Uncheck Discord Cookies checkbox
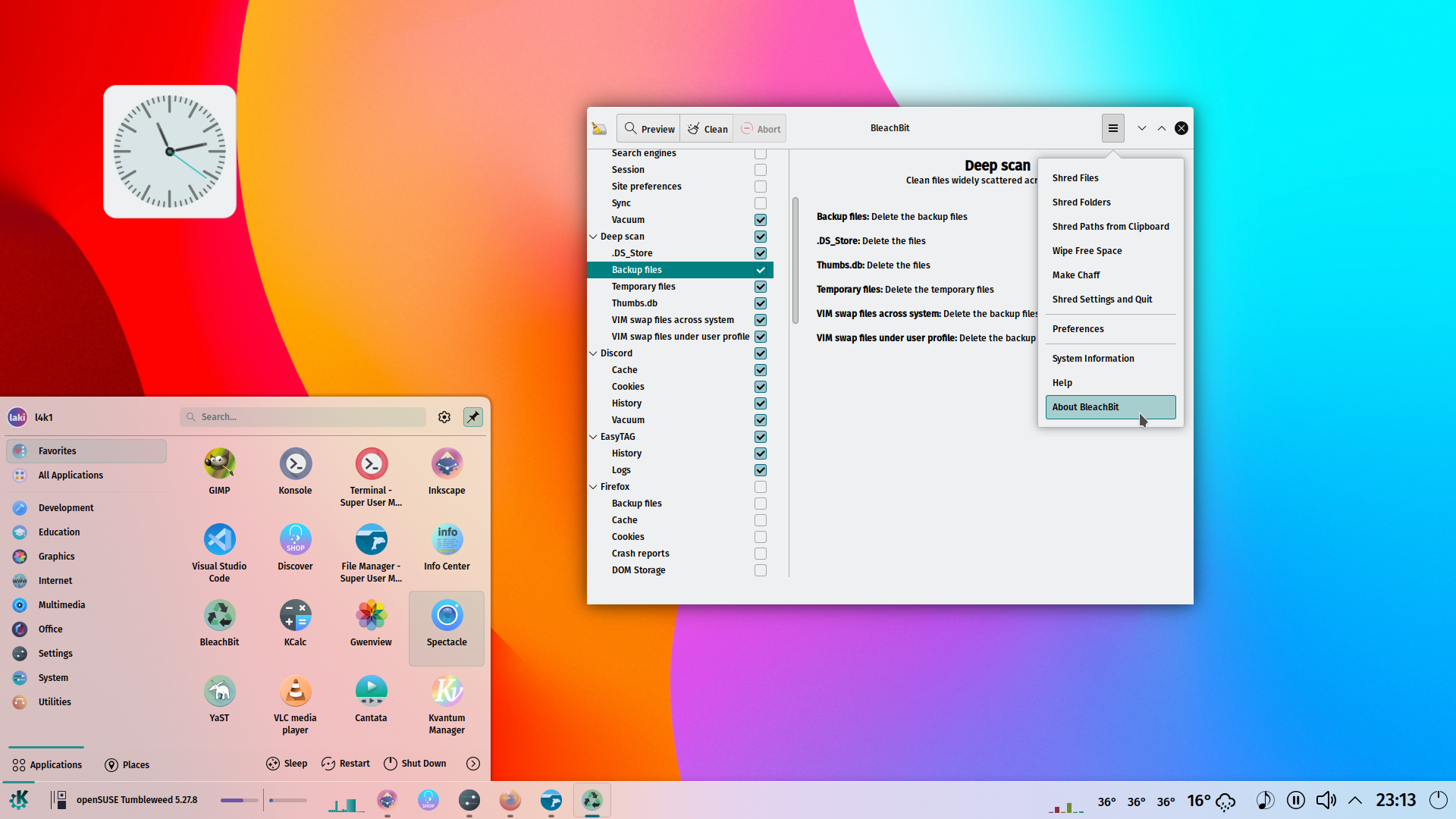The width and height of the screenshot is (1456, 819). pos(761,387)
